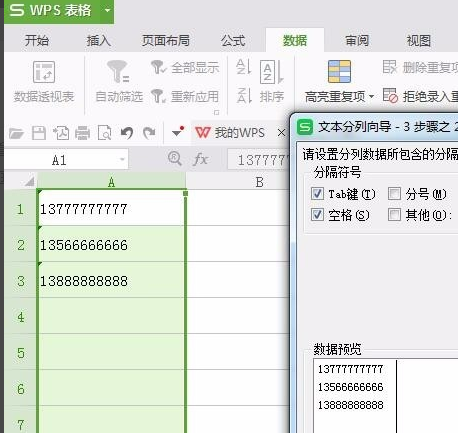Click the AutoFilter (自动筛选) funnel icon
The width and height of the screenshot is (458, 433).
point(118,71)
